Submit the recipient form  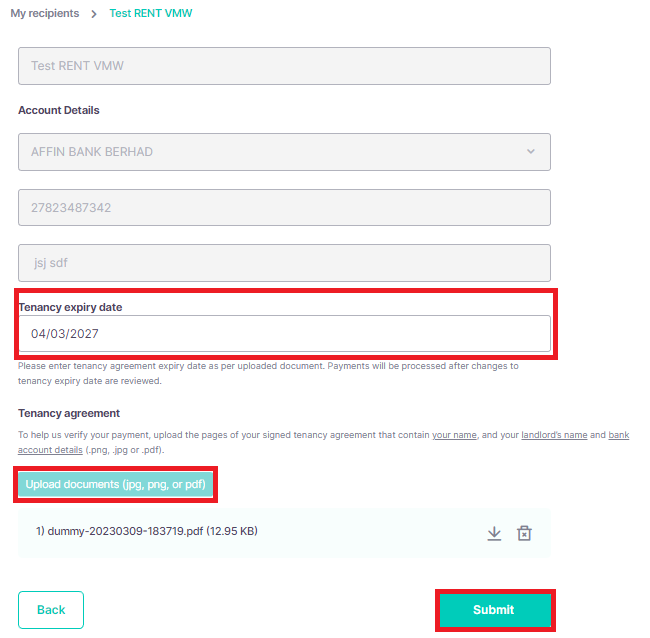pos(494,610)
